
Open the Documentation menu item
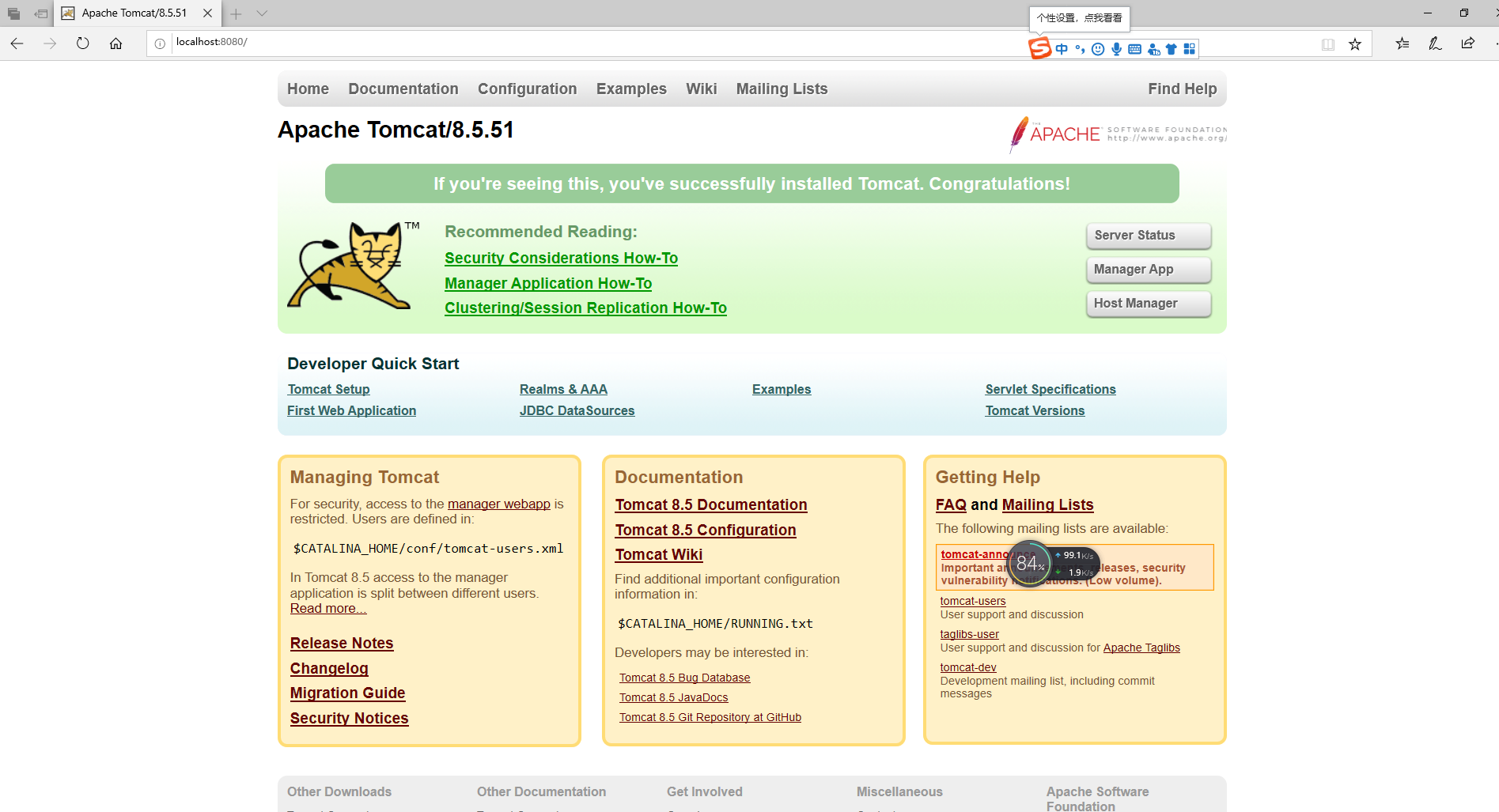pyautogui.click(x=403, y=89)
